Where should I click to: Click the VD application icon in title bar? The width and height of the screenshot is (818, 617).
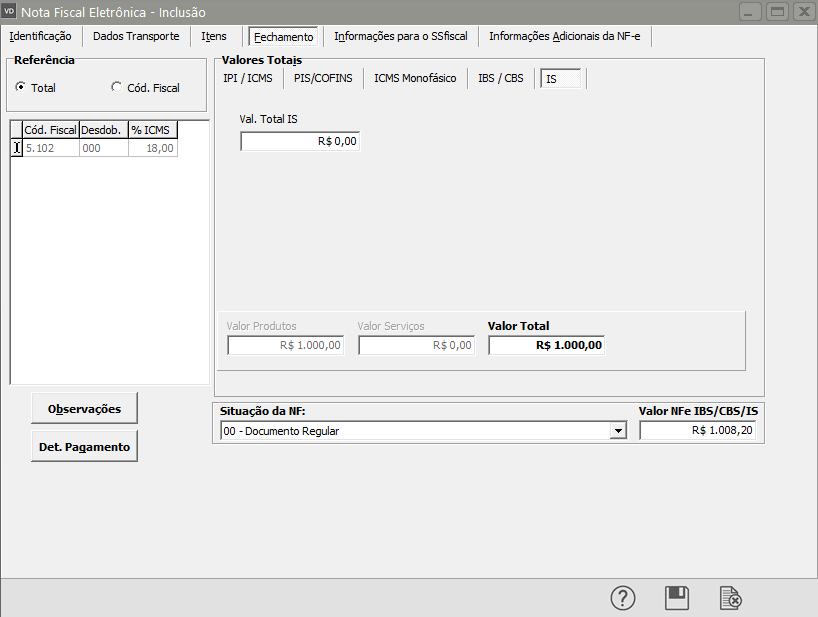(x=11, y=12)
